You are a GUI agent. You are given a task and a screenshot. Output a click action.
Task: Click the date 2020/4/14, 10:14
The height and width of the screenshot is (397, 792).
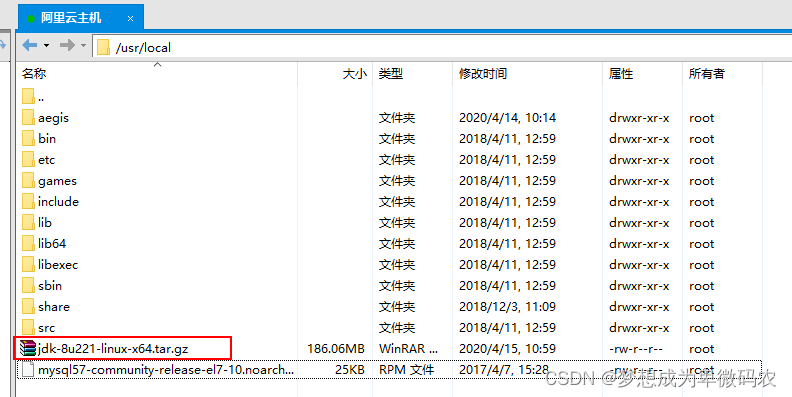(x=507, y=118)
